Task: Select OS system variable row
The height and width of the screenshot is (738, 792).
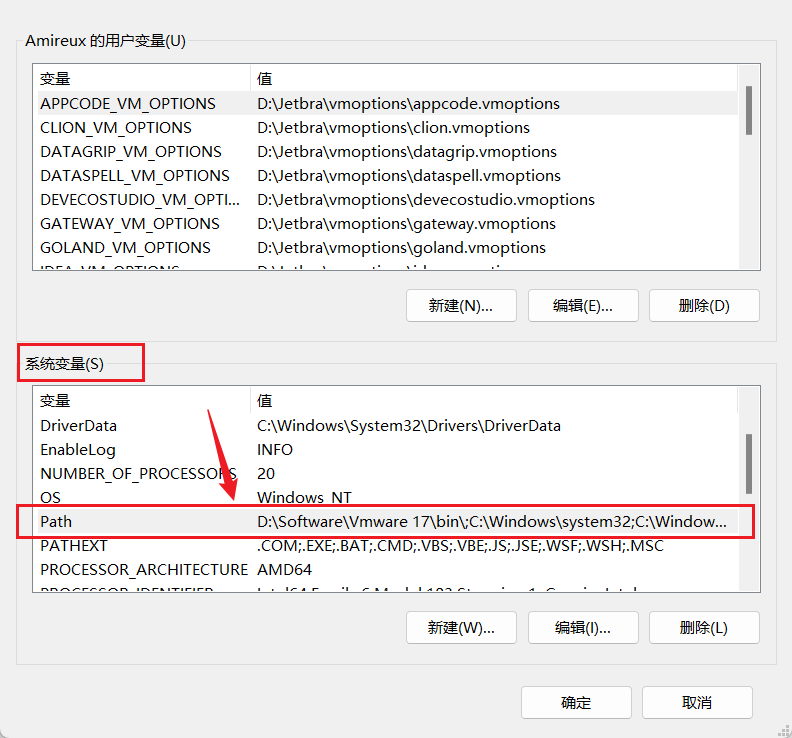Action: click(x=387, y=498)
